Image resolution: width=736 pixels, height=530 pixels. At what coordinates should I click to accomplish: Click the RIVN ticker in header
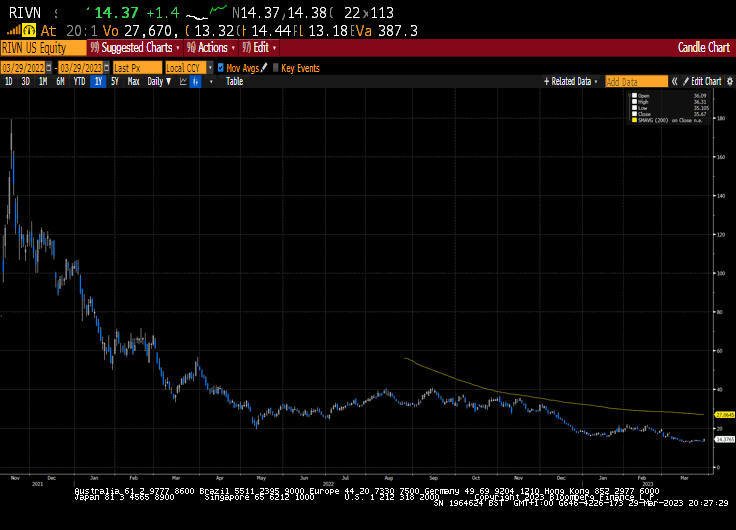(x=25, y=13)
